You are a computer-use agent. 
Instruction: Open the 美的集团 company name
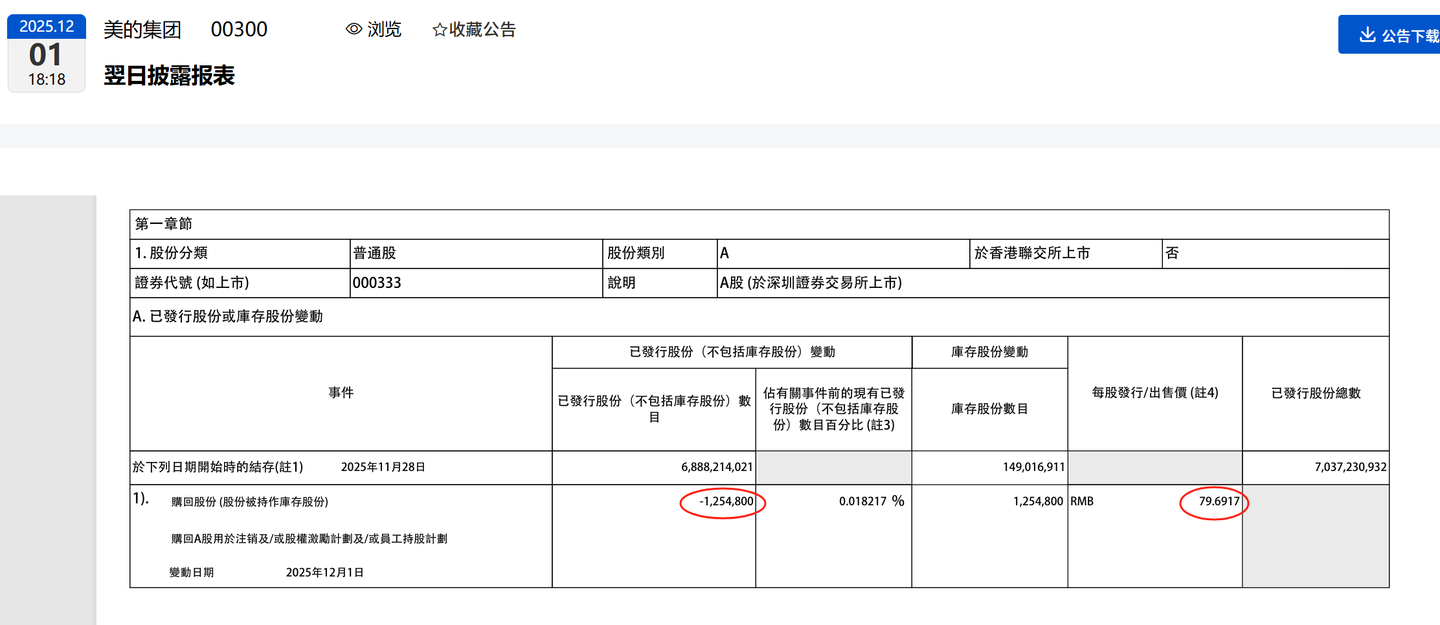point(142,29)
